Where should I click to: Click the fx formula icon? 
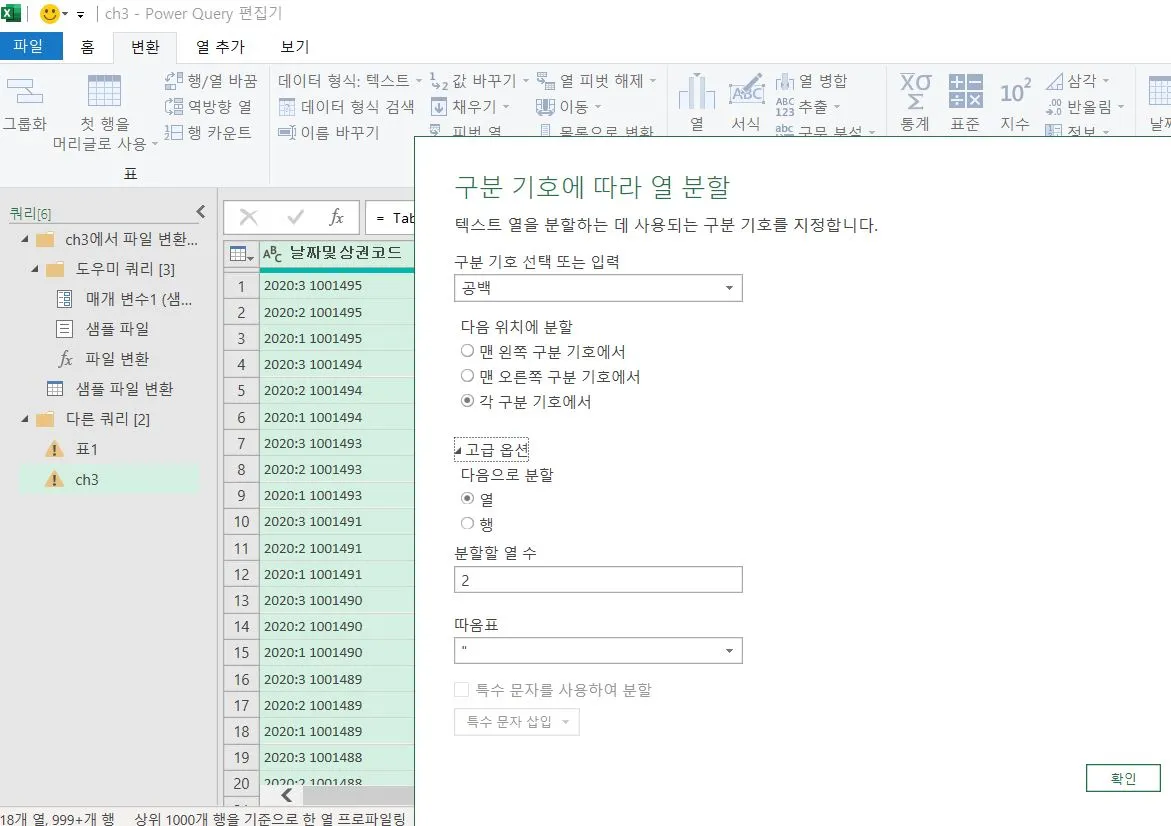click(x=336, y=217)
